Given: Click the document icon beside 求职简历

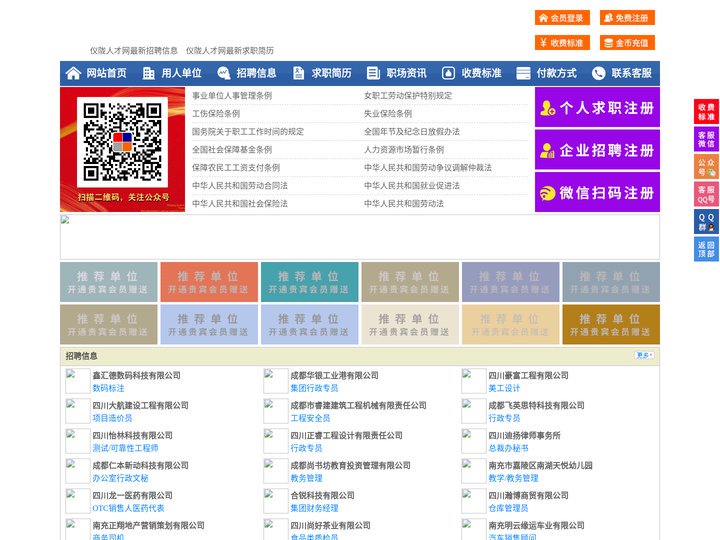Looking at the screenshot, I should click(x=298, y=73).
